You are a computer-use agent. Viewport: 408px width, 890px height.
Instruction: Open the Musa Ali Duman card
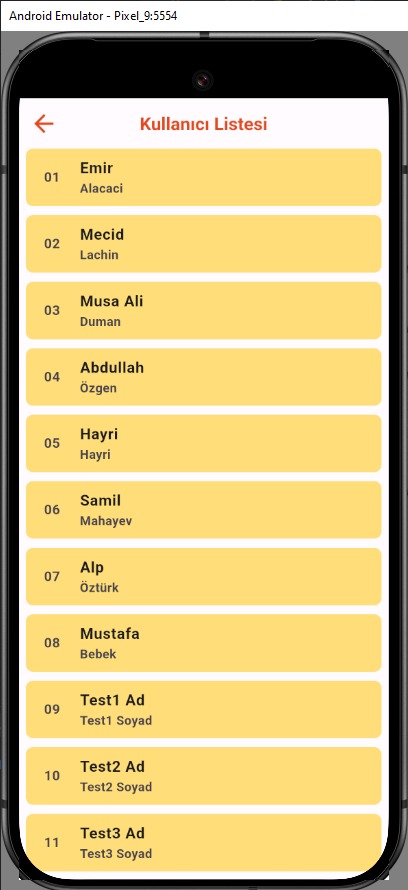click(204, 310)
